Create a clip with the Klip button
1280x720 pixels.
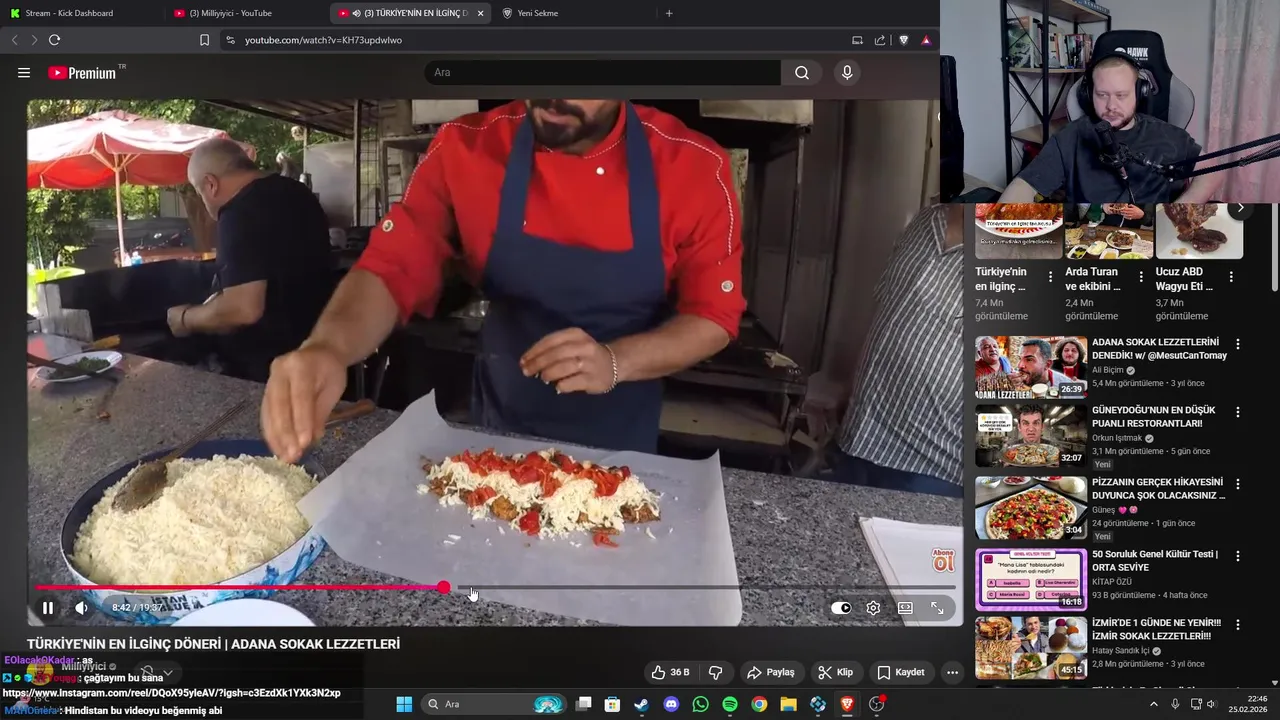coord(835,672)
